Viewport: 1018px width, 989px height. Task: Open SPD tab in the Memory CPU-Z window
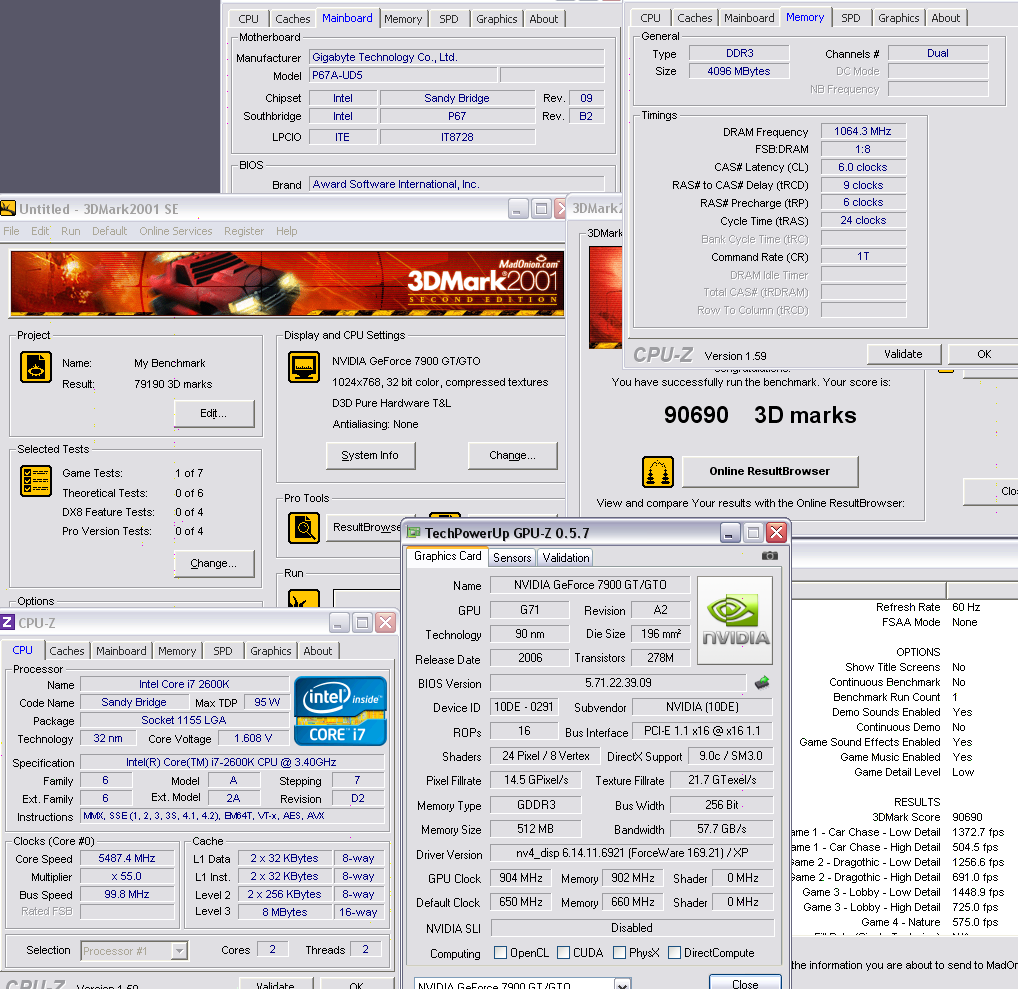pos(850,18)
